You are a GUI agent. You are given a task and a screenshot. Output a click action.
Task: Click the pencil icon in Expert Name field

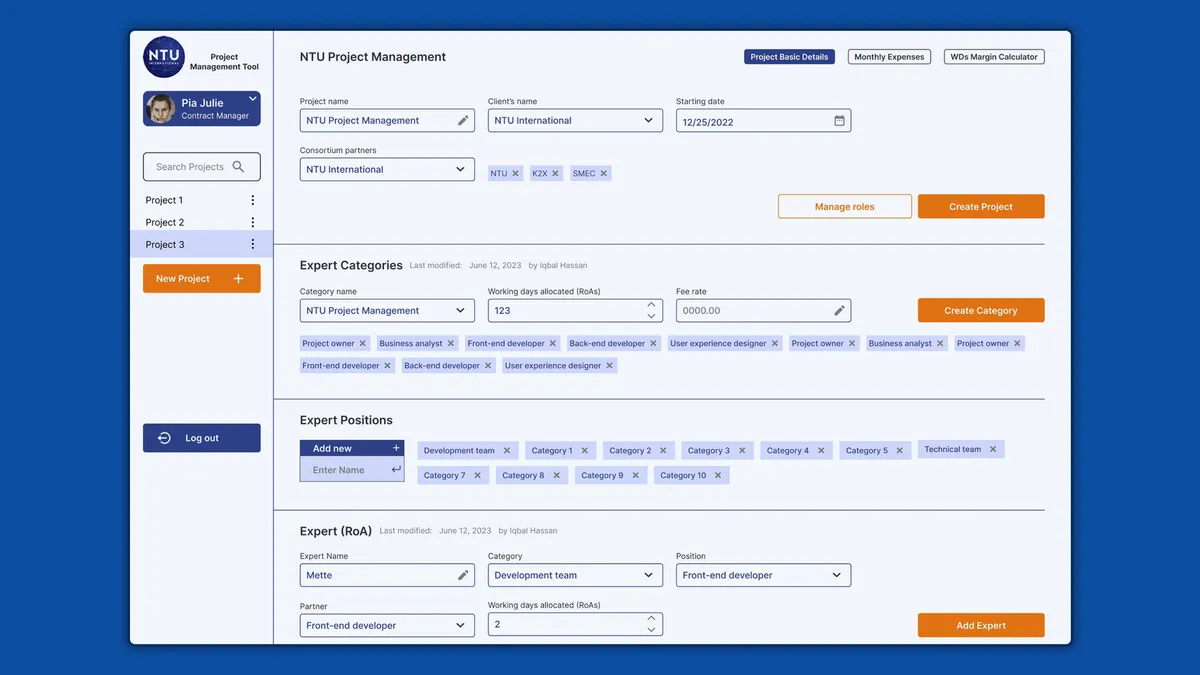point(463,575)
